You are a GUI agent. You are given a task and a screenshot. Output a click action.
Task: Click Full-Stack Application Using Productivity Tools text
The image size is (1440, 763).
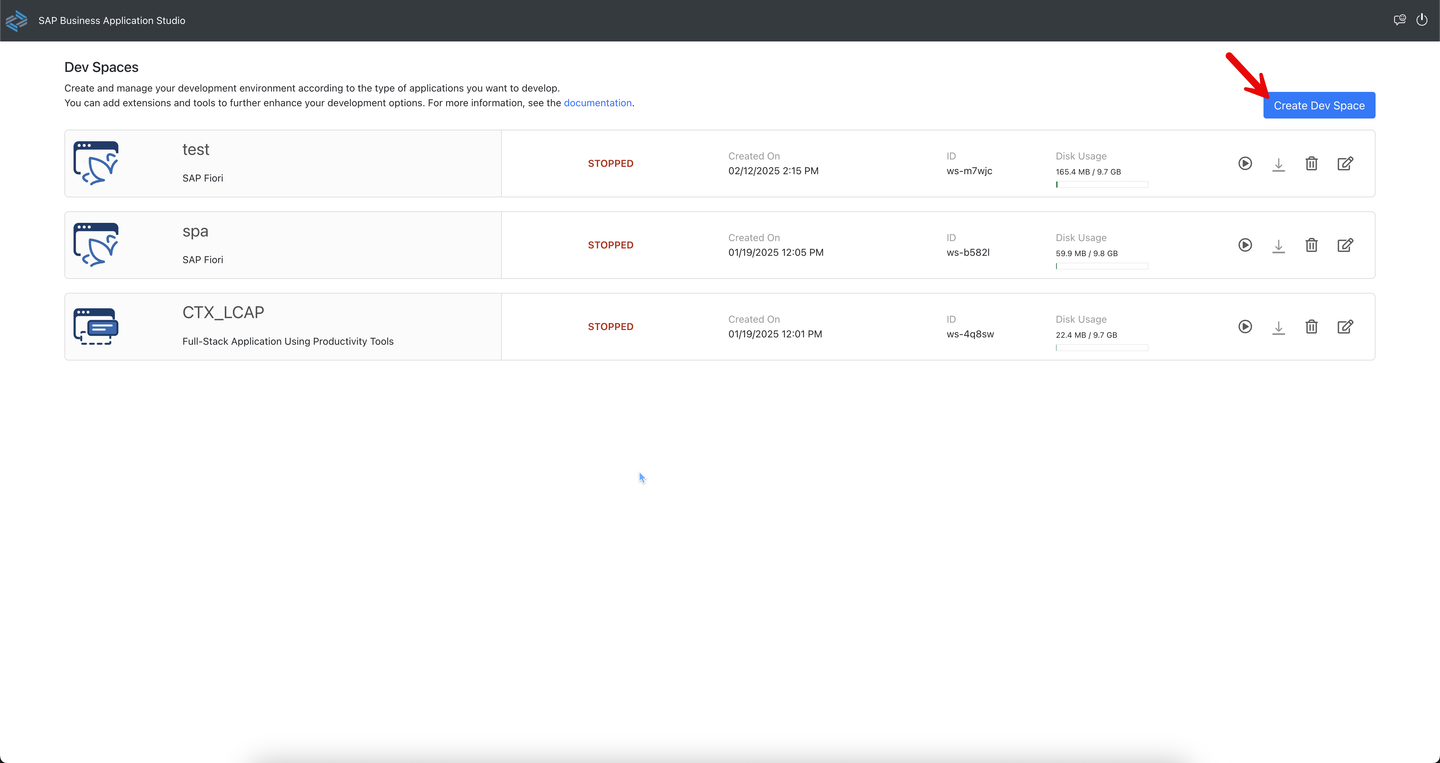pos(288,341)
